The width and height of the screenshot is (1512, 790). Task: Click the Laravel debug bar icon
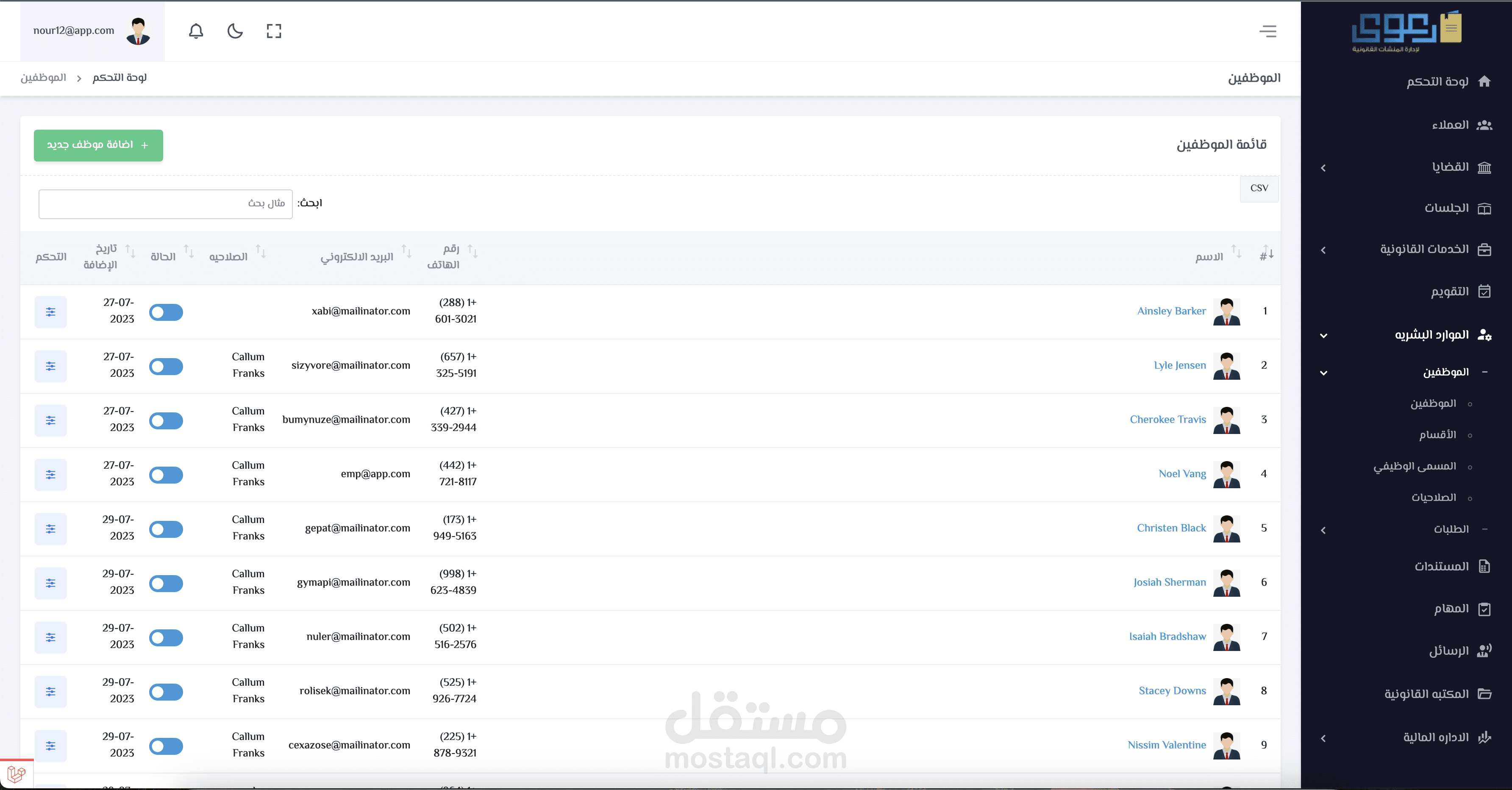pyautogui.click(x=17, y=774)
